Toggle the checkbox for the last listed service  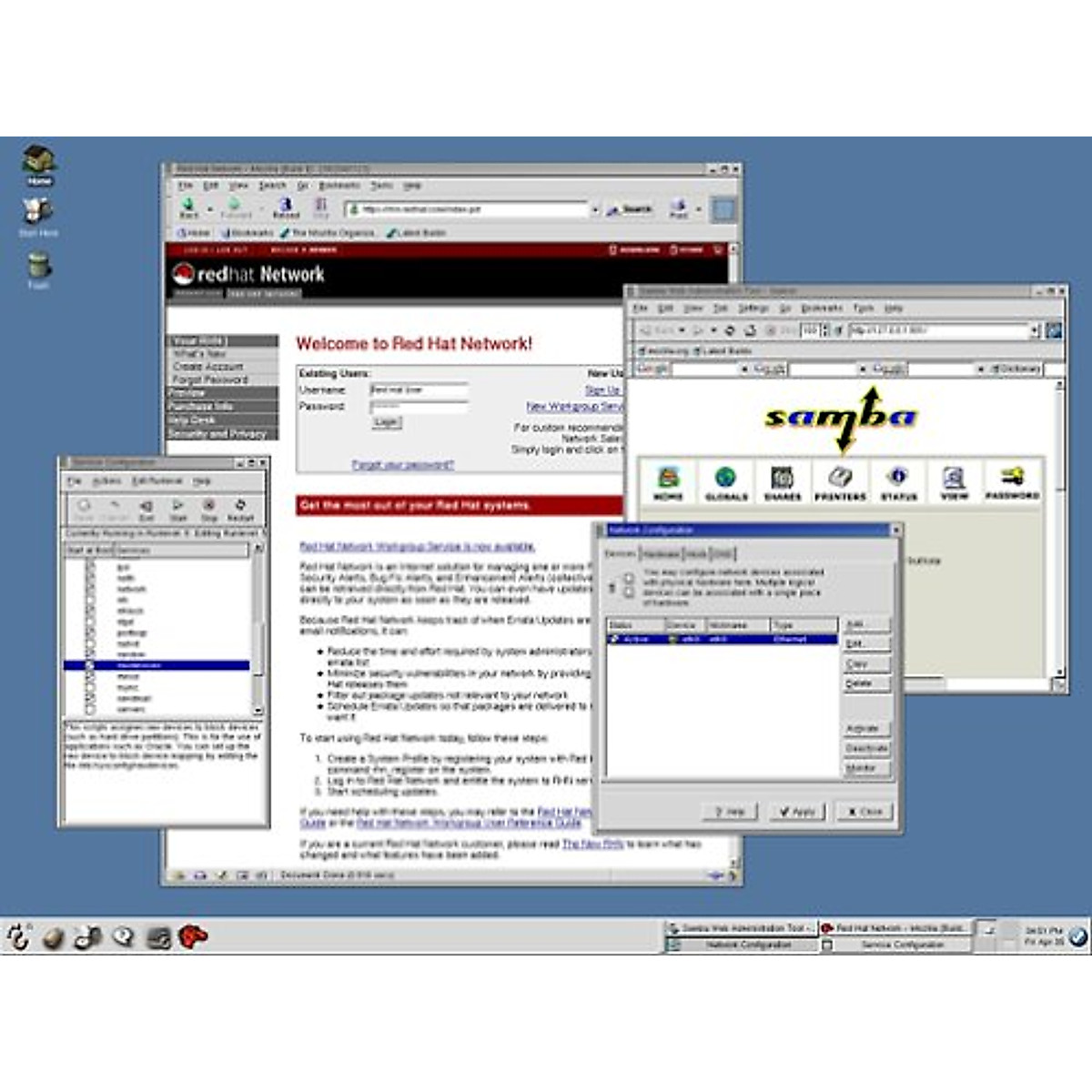coord(89,709)
